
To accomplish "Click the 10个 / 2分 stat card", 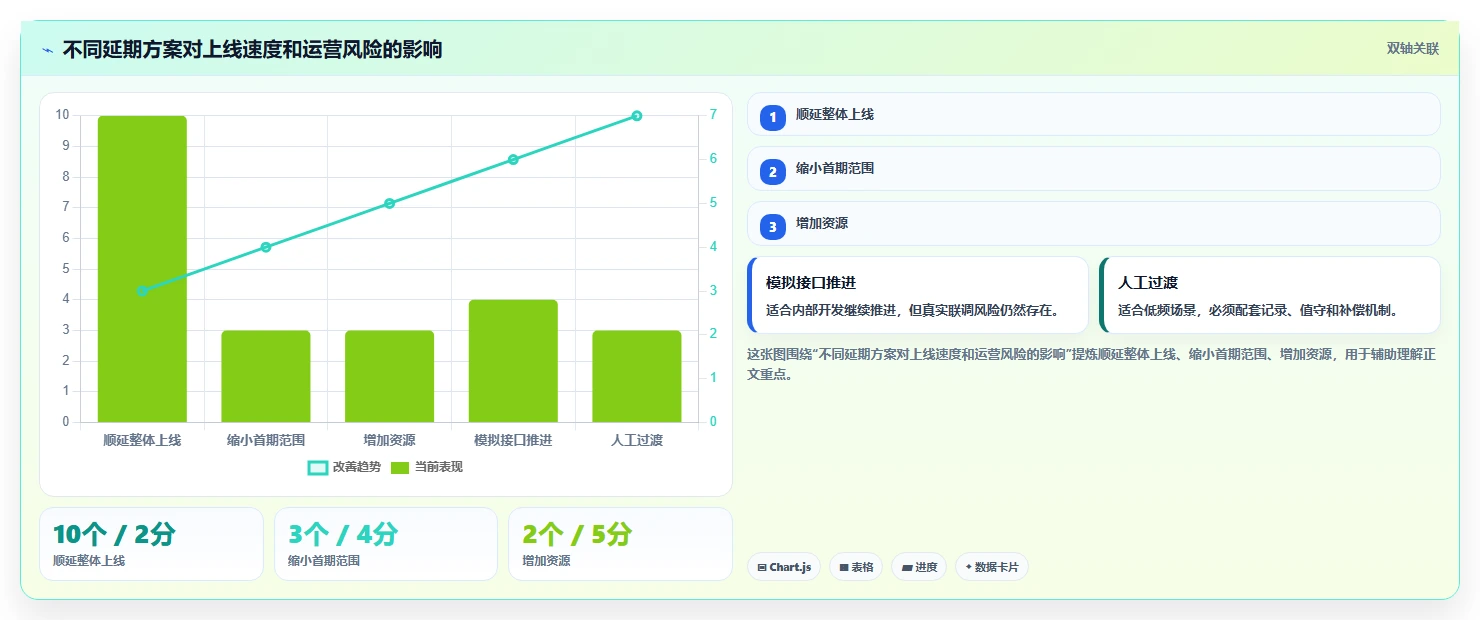I will 151,544.
